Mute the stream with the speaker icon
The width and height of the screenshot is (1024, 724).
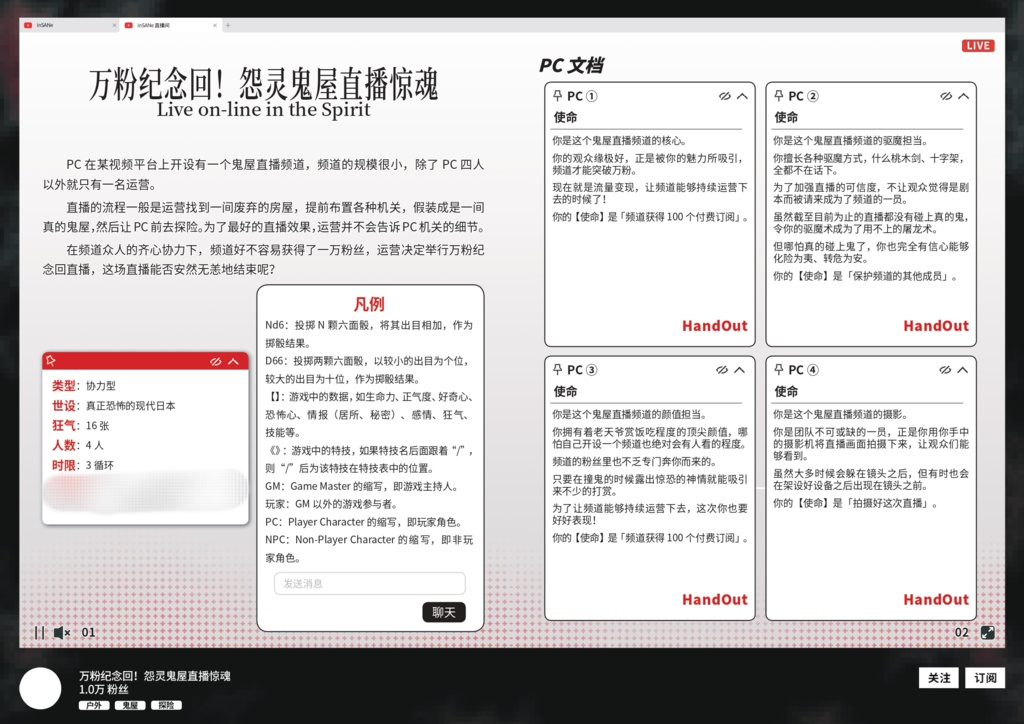tap(60, 632)
